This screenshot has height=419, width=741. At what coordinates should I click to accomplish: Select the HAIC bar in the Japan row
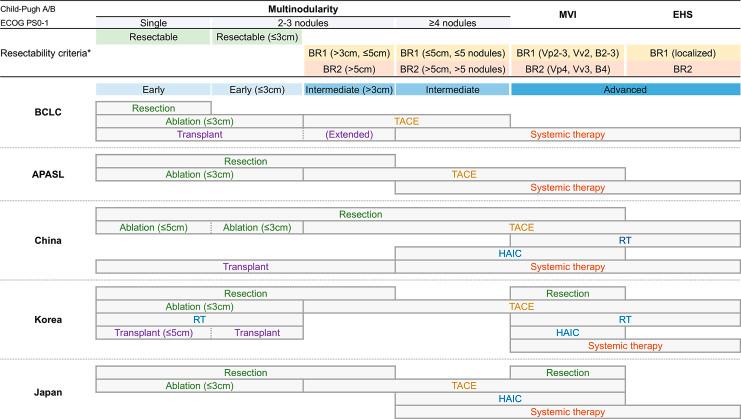pos(510,398)
